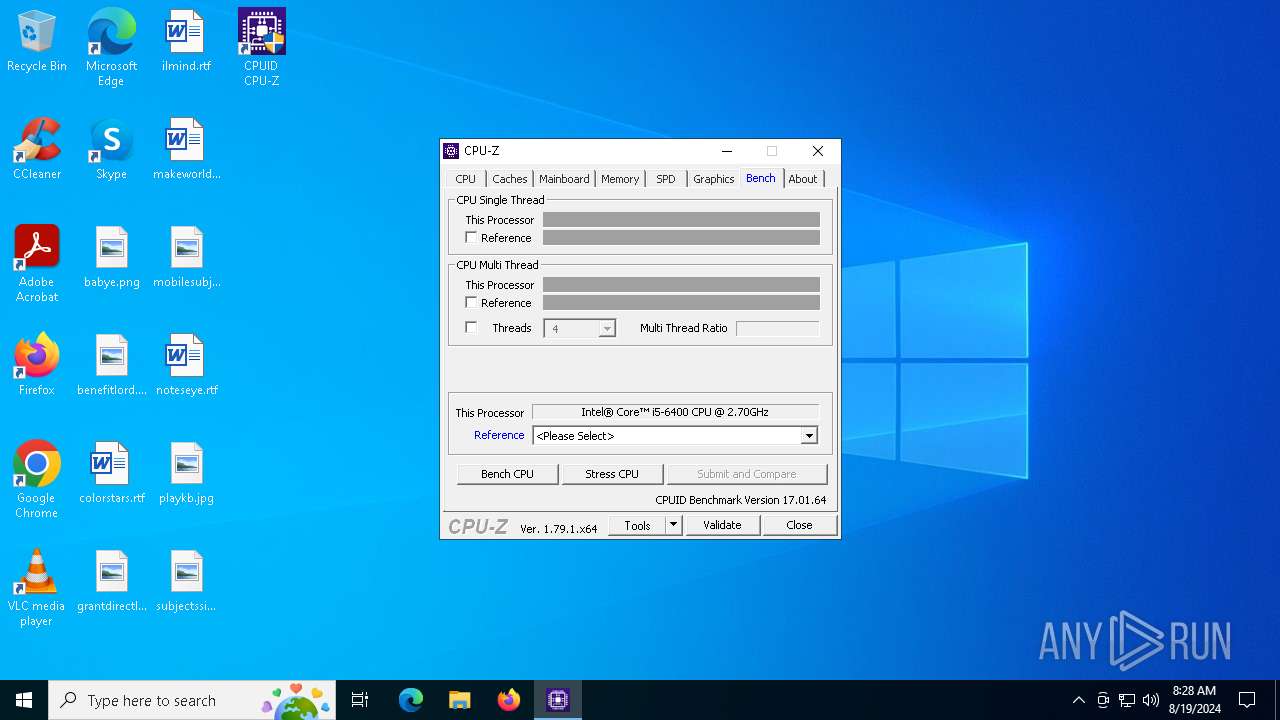Open the Windows Start menu
Image resolution: width=1280 pixels, height=720 pixels.
24,700
